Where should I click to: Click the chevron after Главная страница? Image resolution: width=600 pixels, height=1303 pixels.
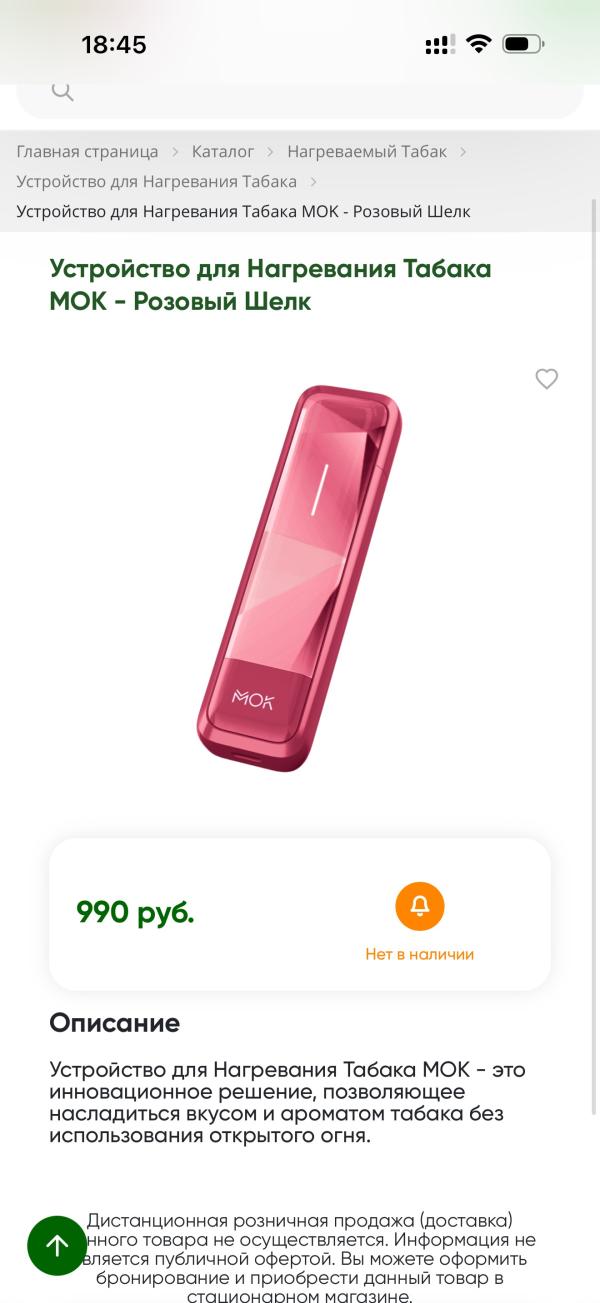(175, 152)
